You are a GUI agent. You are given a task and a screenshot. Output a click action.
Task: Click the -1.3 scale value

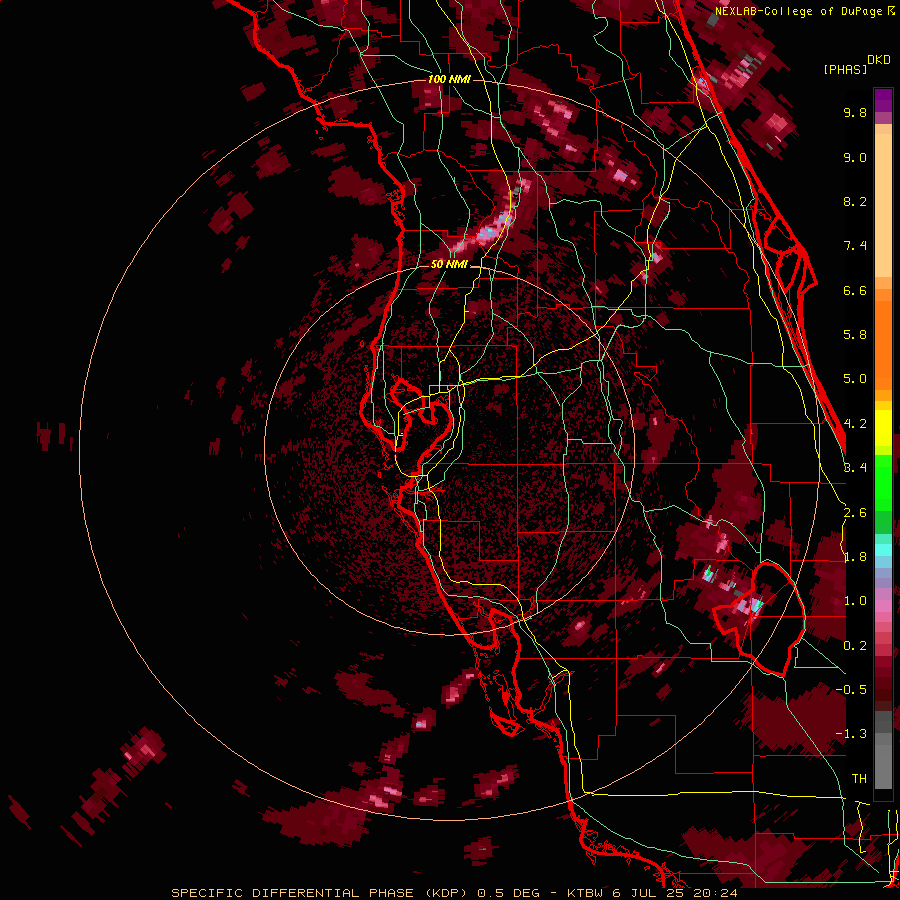coord(851,734)
